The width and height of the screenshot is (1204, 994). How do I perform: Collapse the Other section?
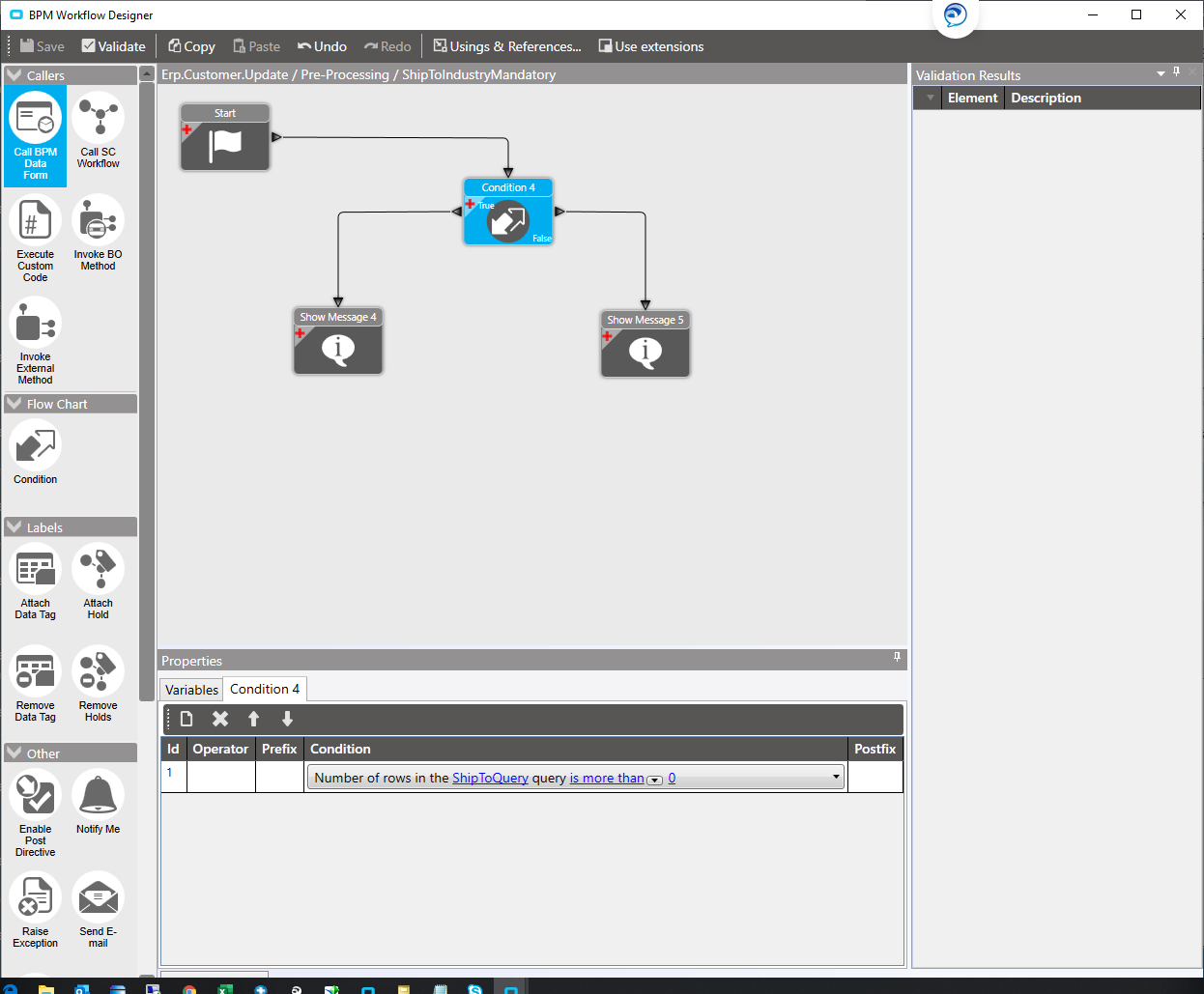(x=14, y=753)
